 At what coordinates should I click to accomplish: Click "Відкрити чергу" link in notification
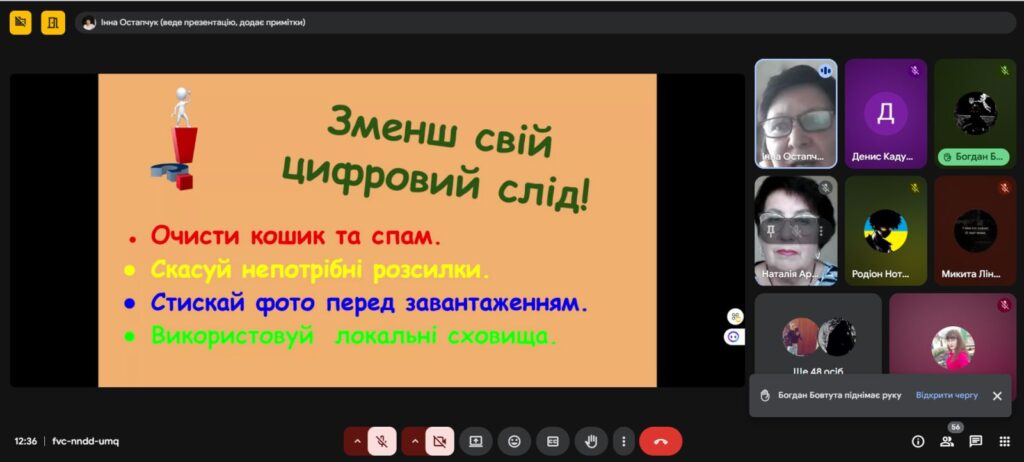947,395
